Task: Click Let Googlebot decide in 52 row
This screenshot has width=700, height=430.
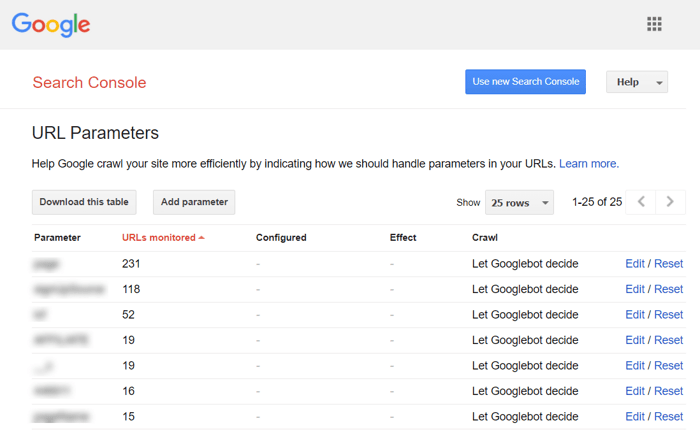Action: click(525, 315)
